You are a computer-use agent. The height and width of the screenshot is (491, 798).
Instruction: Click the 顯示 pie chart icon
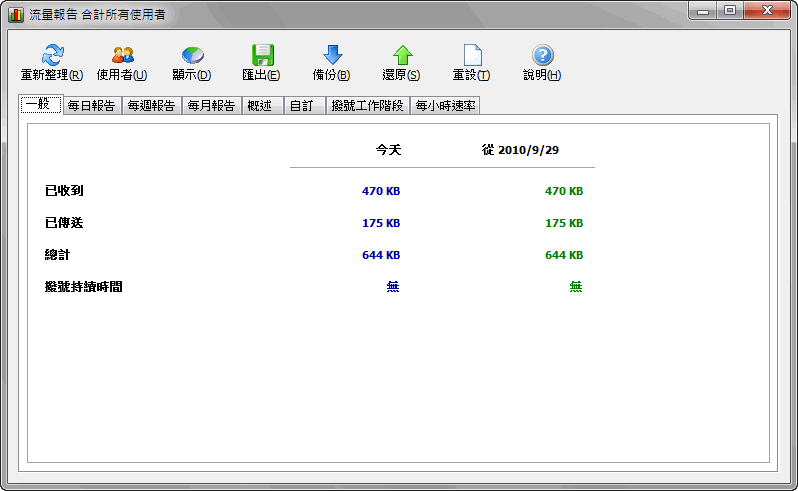pyautogui.click(x=192, y=56)
